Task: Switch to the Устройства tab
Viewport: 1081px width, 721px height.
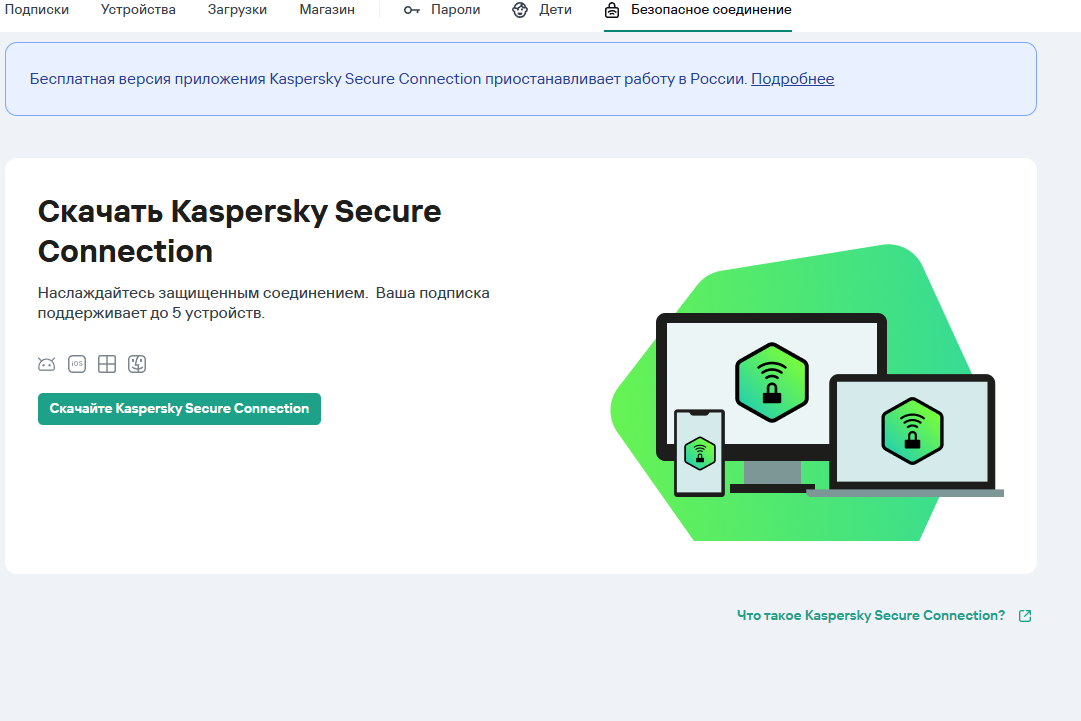Action: coord(138,10)
